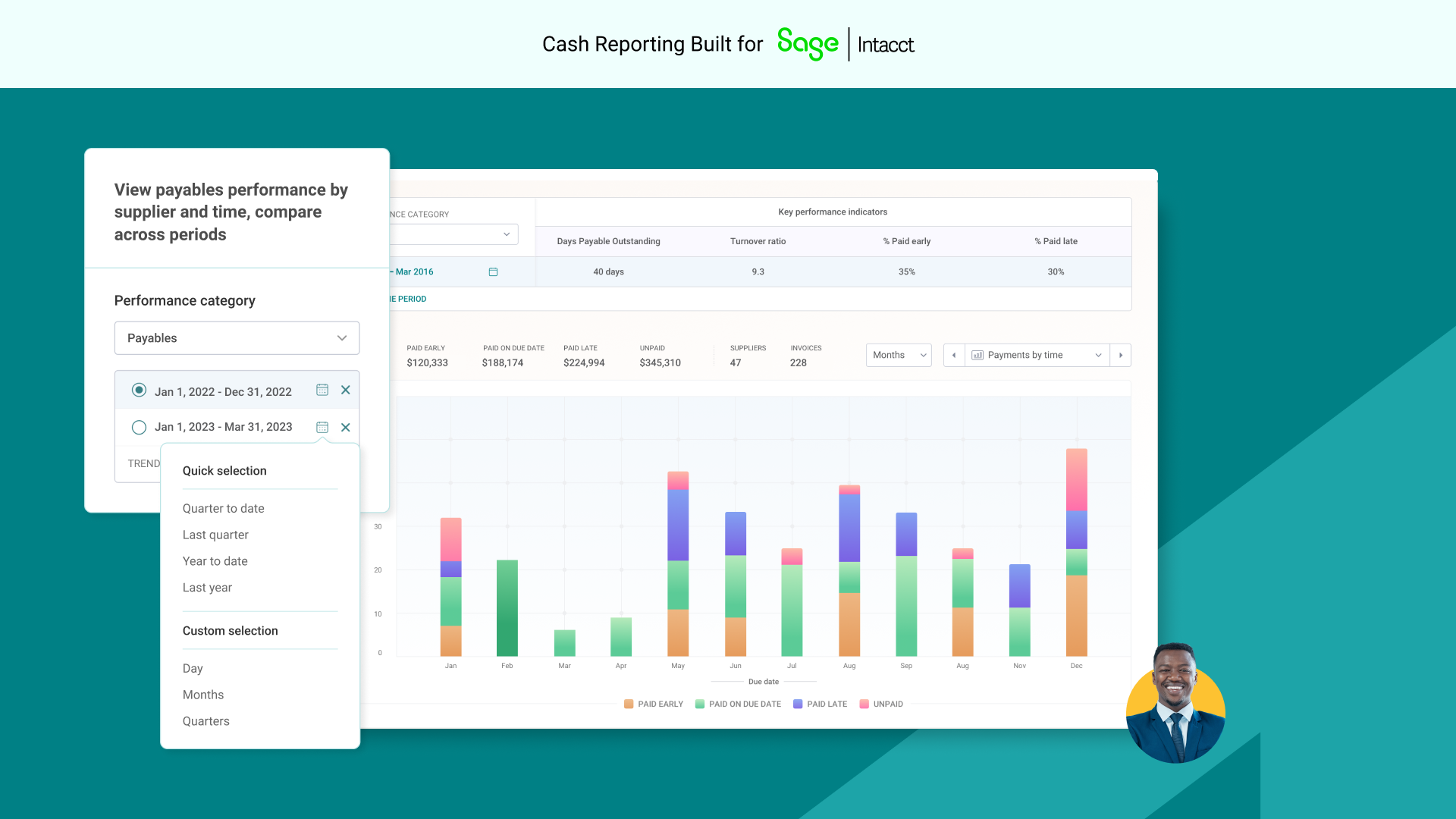
Task: Go to next chart with right arrow
Action: point(1120,355)
